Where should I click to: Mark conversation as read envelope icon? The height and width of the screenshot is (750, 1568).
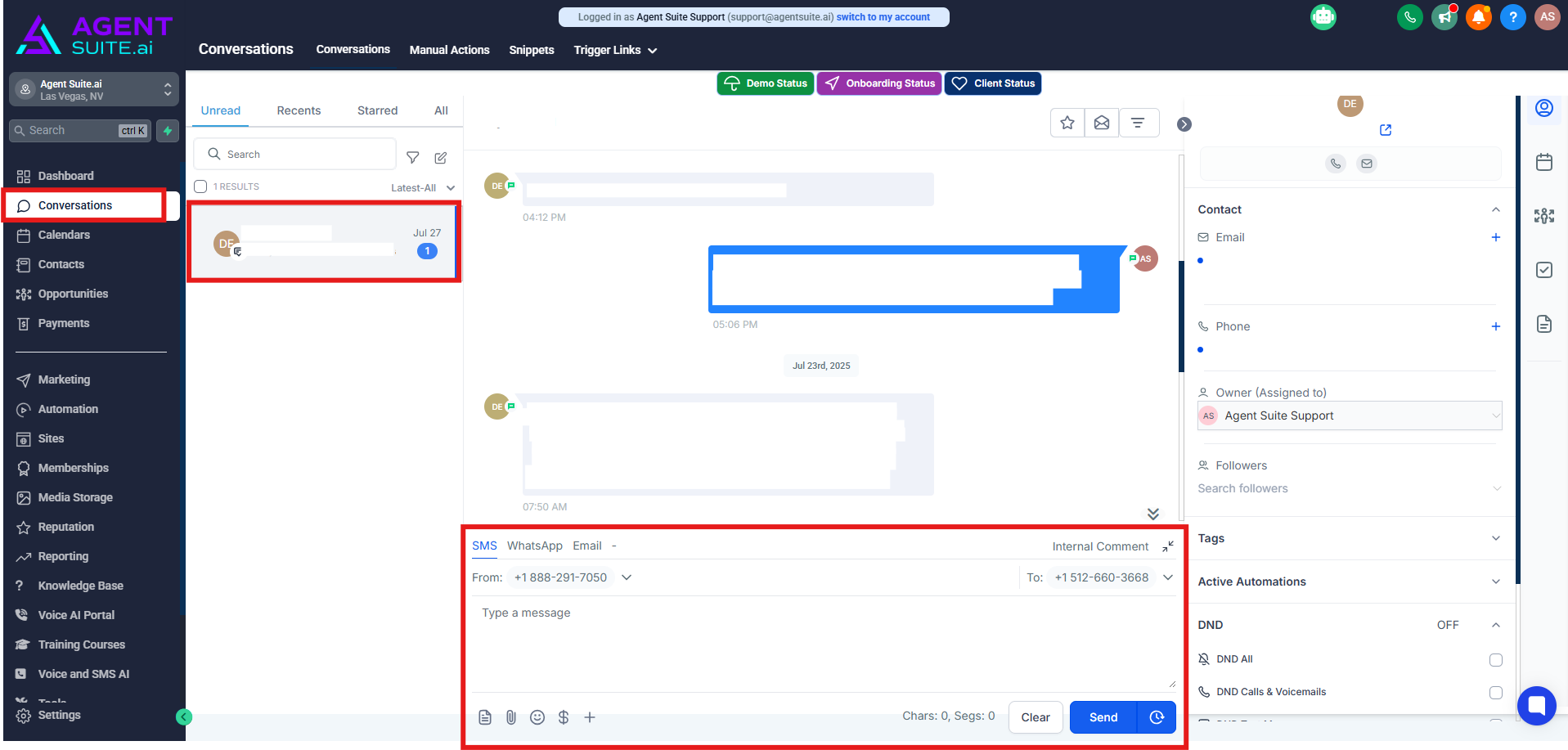[x=1102, y=123]
